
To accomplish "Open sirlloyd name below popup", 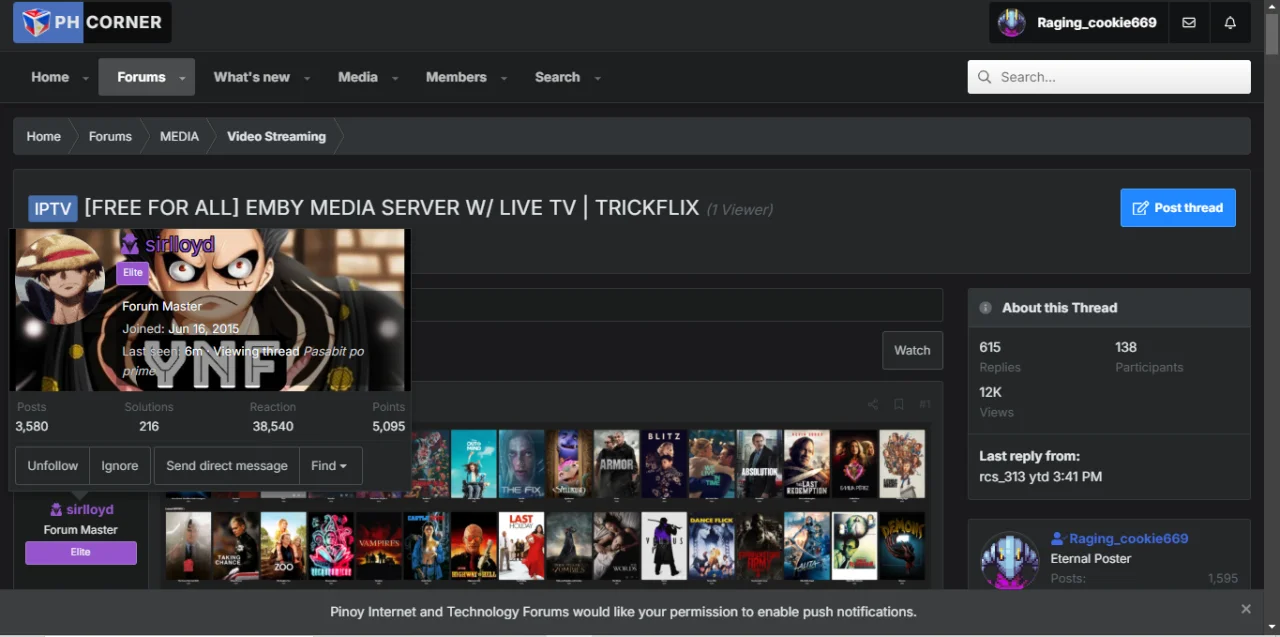I will coord(90,510).
